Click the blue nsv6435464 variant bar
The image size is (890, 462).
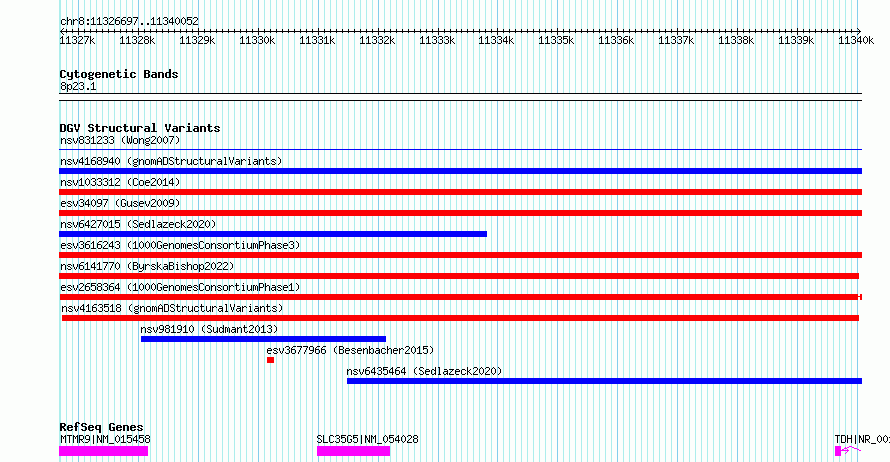click(x=604, y=381)
